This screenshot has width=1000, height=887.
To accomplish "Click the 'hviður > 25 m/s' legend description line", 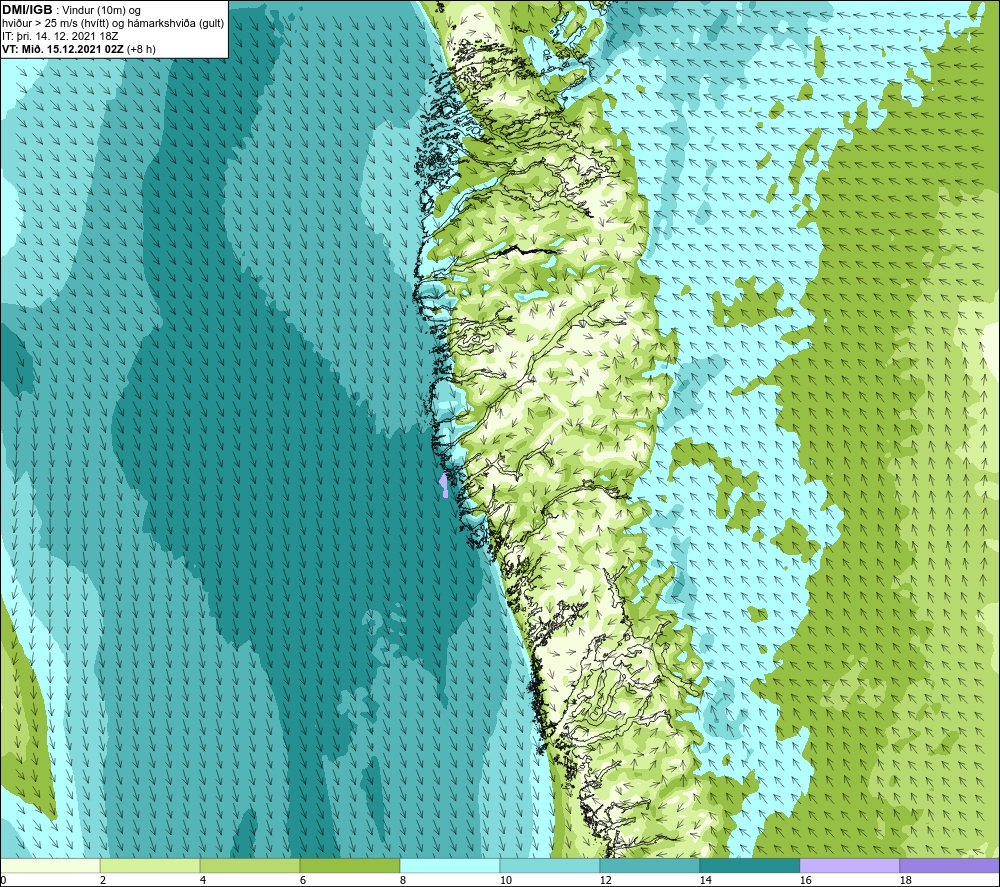I will point(114,24).
